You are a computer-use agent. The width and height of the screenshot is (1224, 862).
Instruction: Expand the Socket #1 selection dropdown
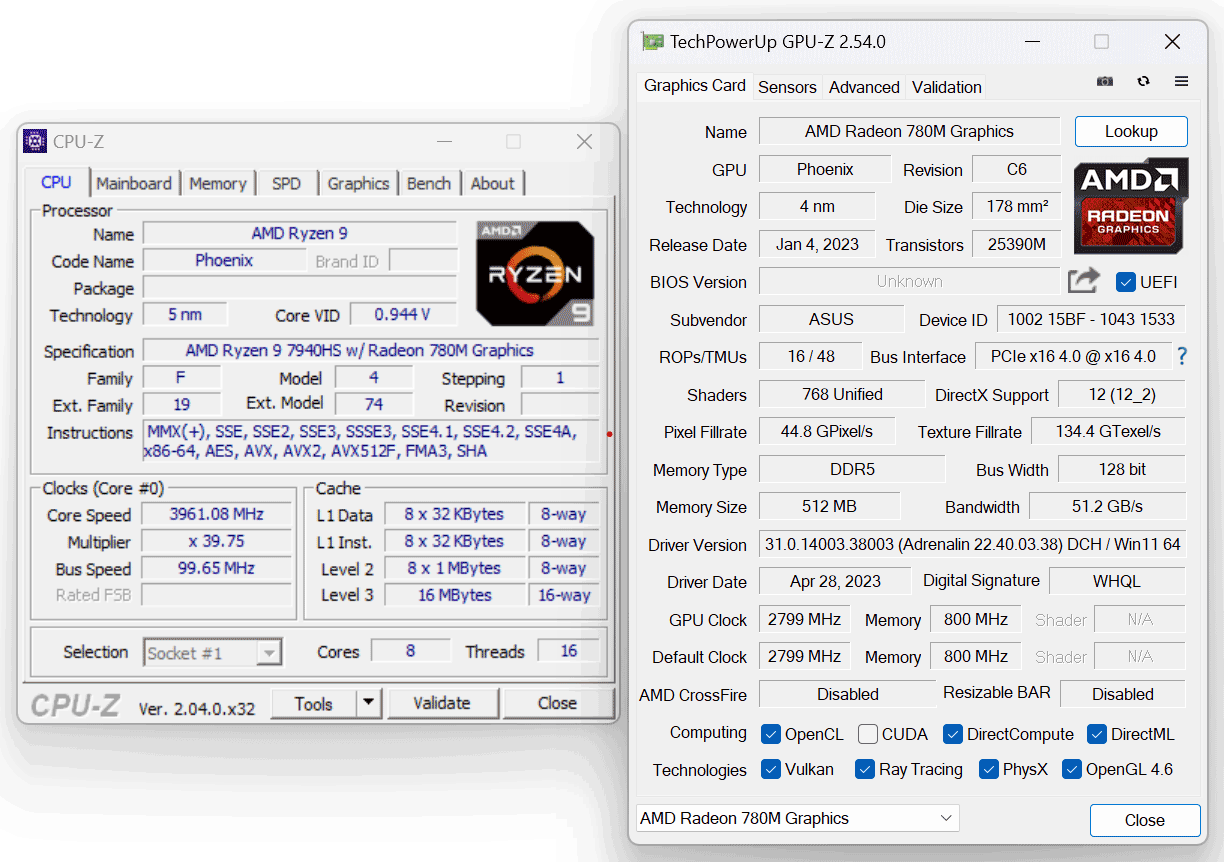[268, 652]
